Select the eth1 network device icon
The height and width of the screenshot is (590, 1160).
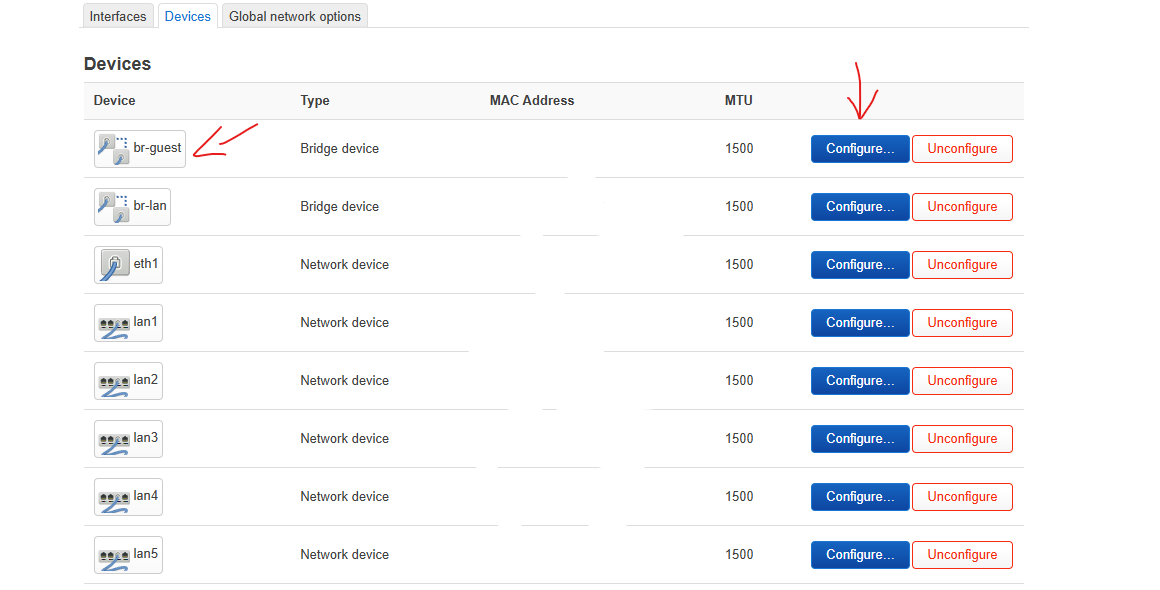click(113, 265)
